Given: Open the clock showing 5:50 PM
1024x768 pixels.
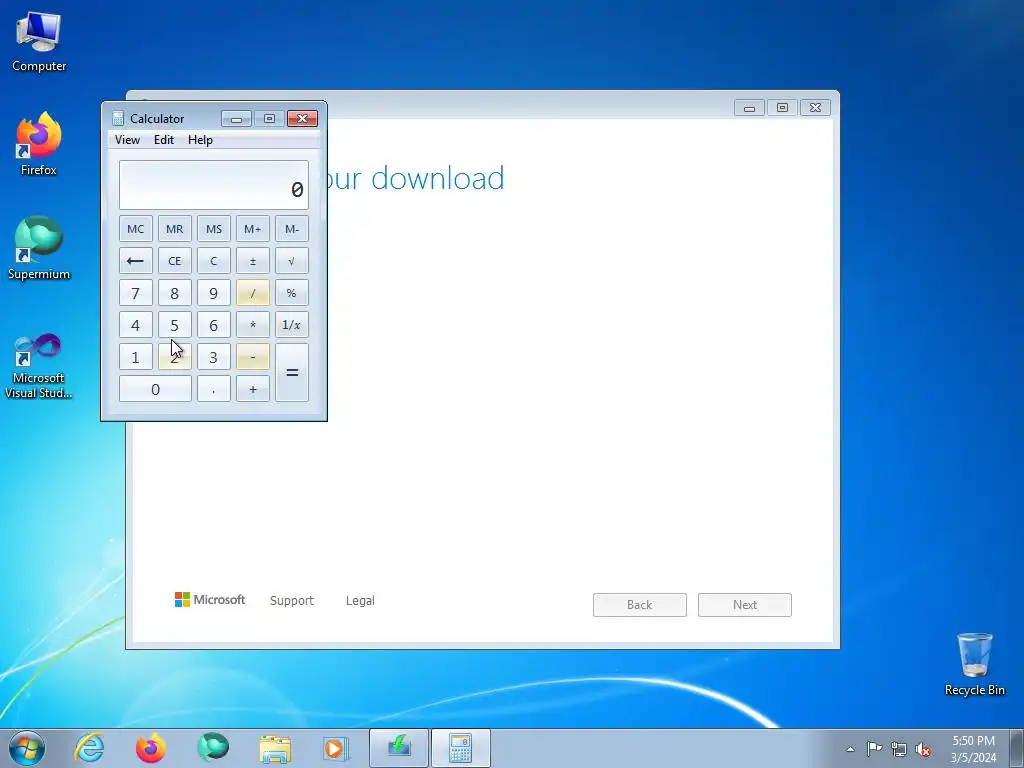Looking at the screenshot, I should [973, 749].
